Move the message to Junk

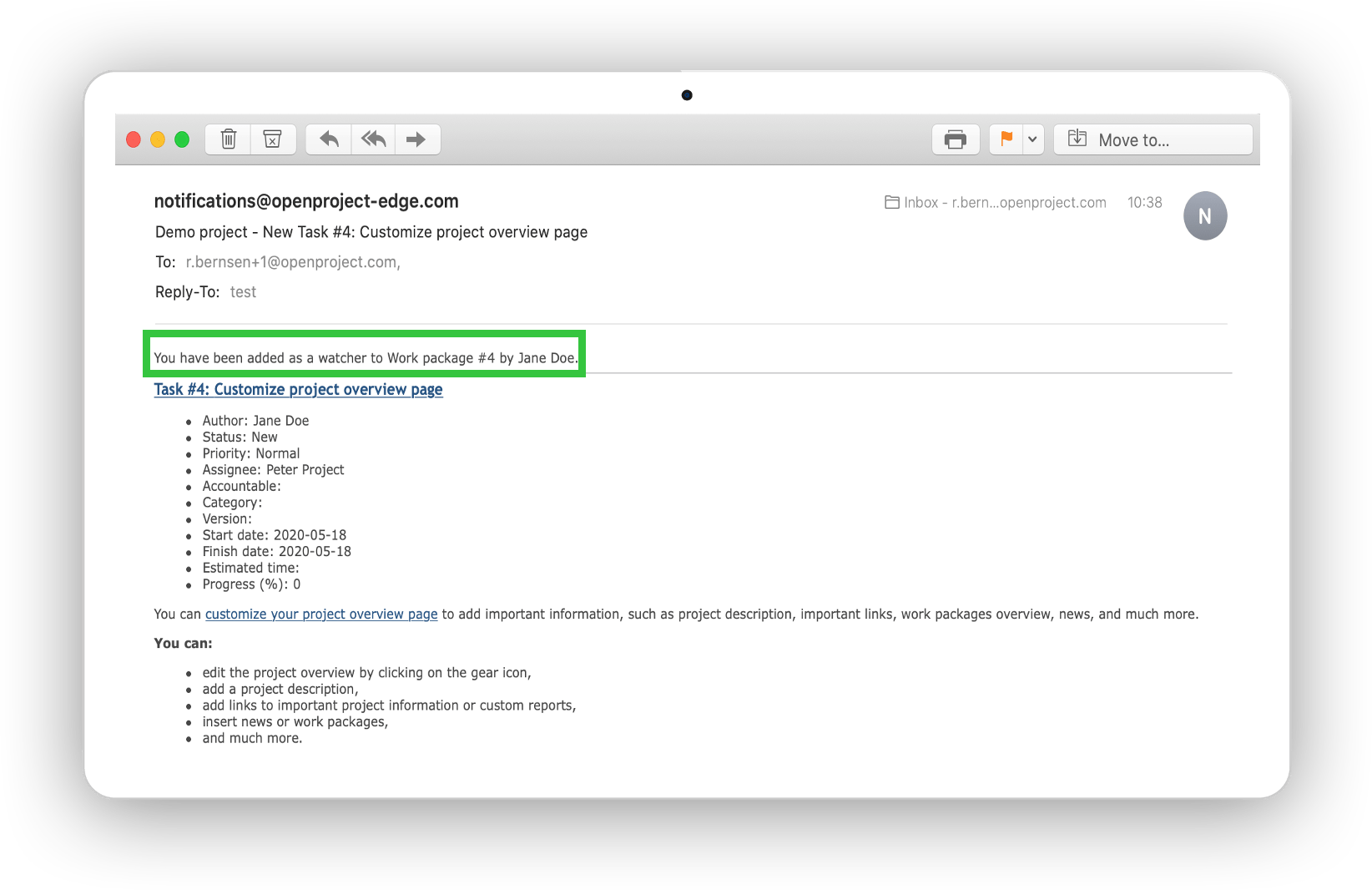273,139
